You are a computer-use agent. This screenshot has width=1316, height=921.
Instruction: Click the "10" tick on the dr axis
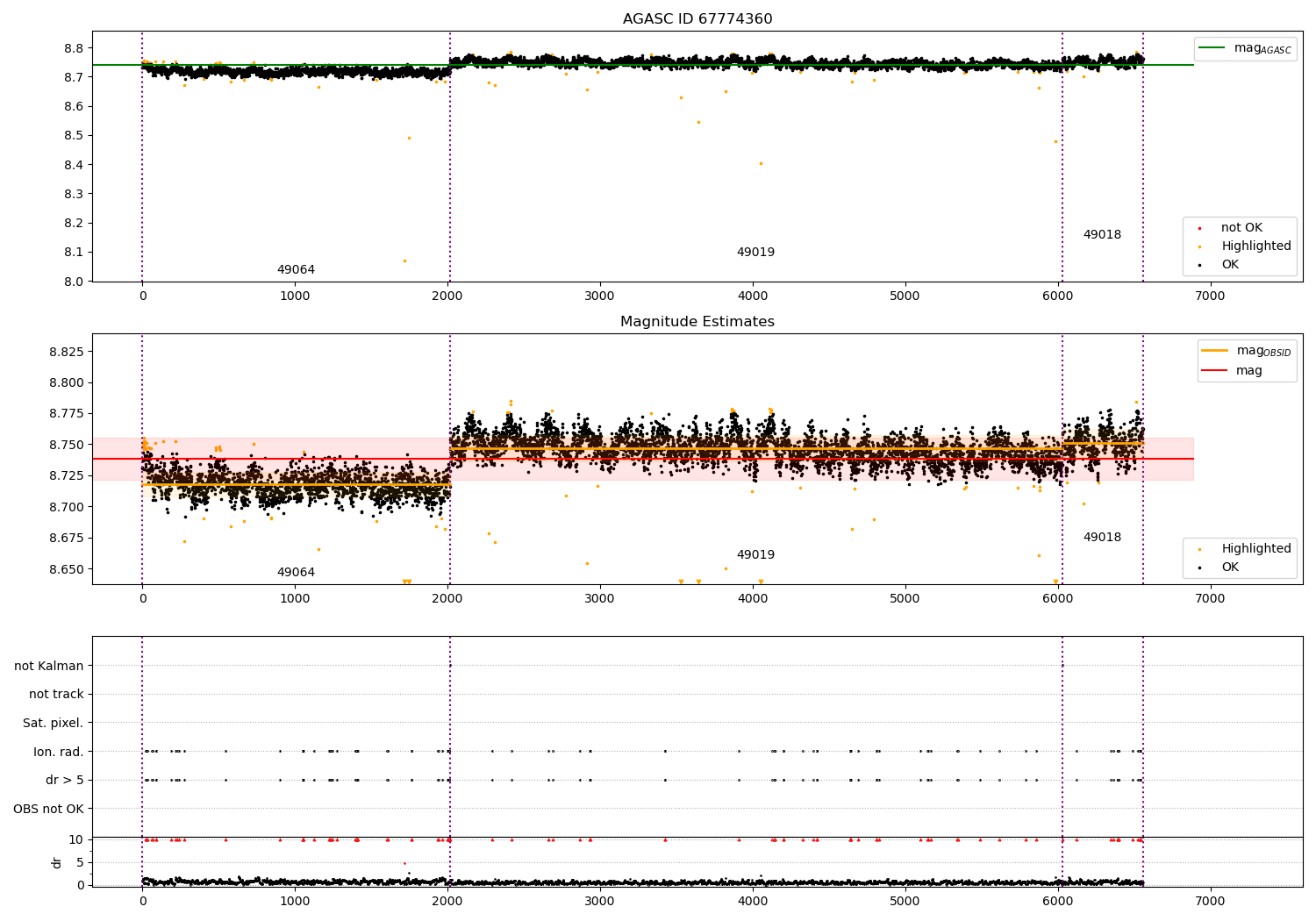[77, 839]
